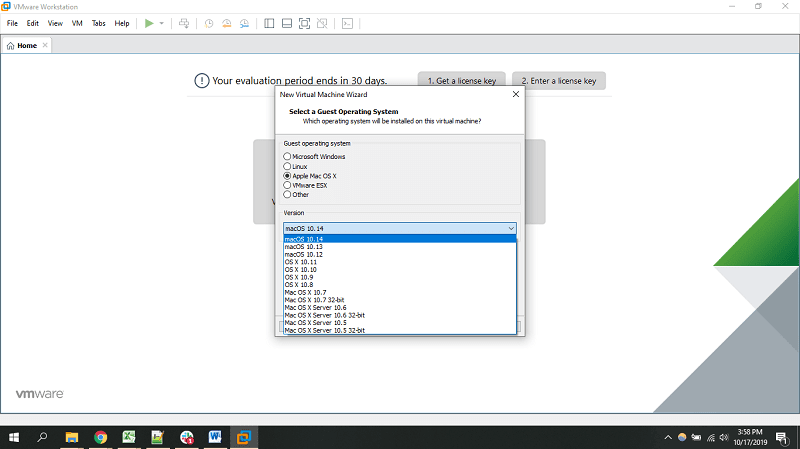Image resolution: width=800 pixels, height=449 pixels.
Task: Choose OS X 10.11 in version list
Action: 400,262
